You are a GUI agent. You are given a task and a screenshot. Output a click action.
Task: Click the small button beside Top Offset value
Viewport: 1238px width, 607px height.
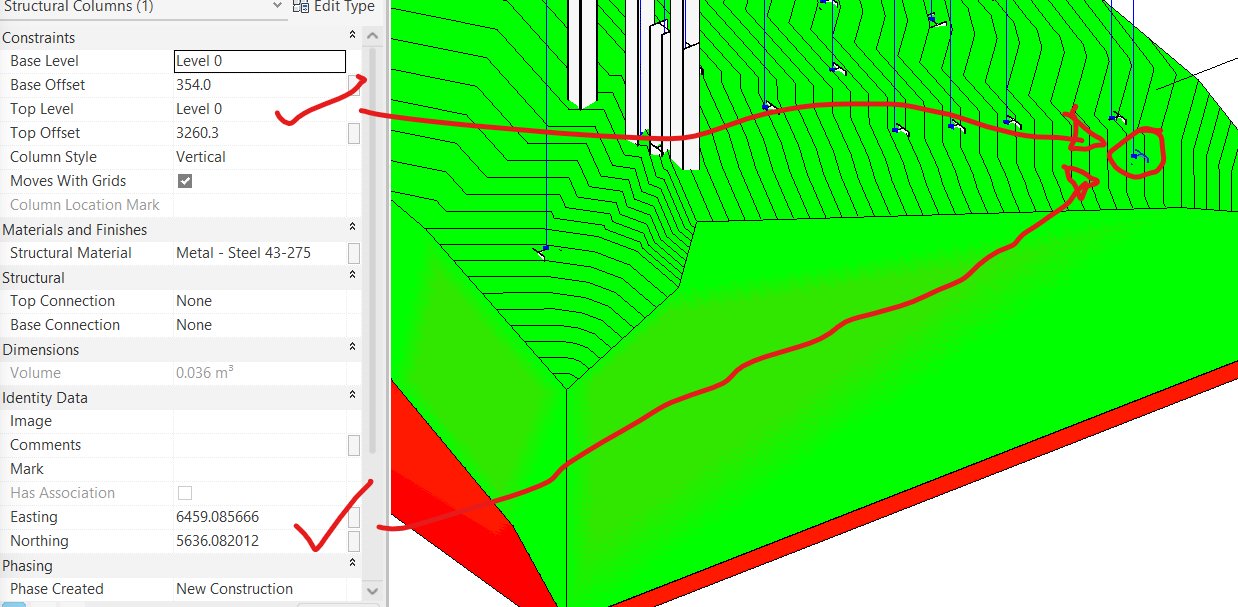(x=354, y=133)
